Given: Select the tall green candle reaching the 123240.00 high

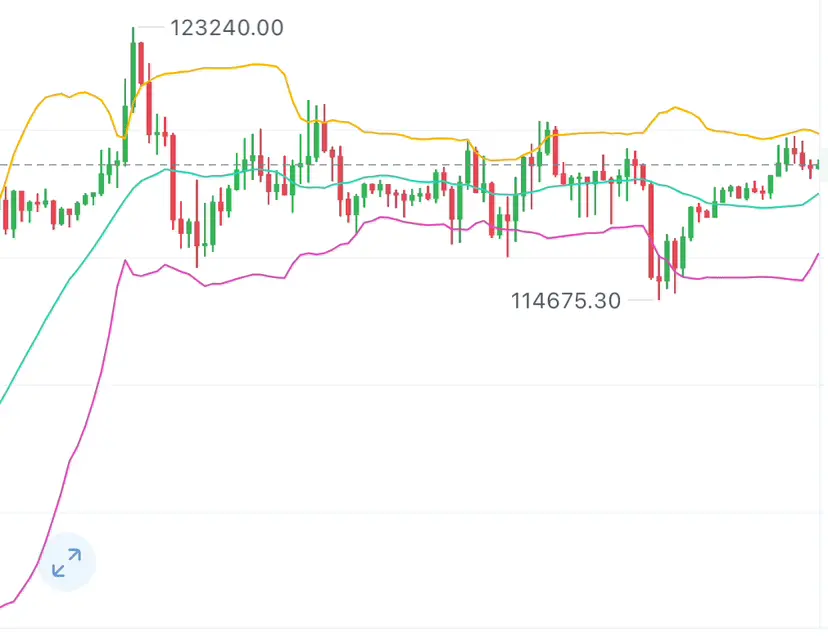Looking at the screenshot, I should [x=133, y=70].
